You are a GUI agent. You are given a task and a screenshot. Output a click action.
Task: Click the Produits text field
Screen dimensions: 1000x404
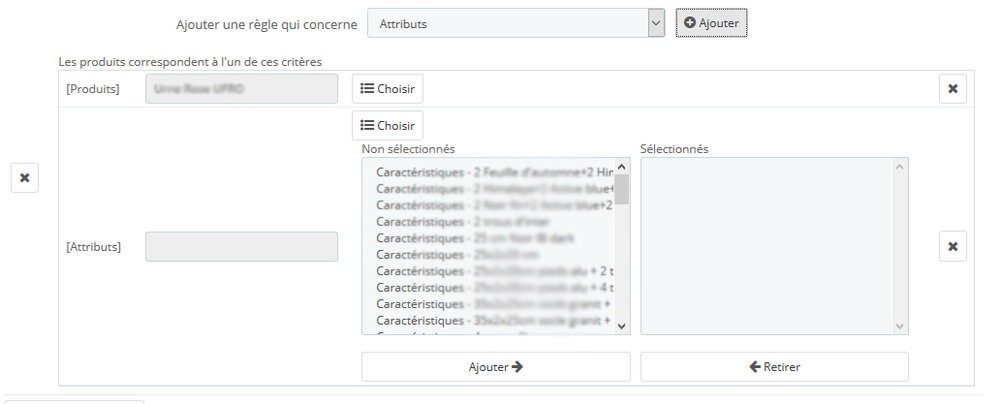(241, 89)
